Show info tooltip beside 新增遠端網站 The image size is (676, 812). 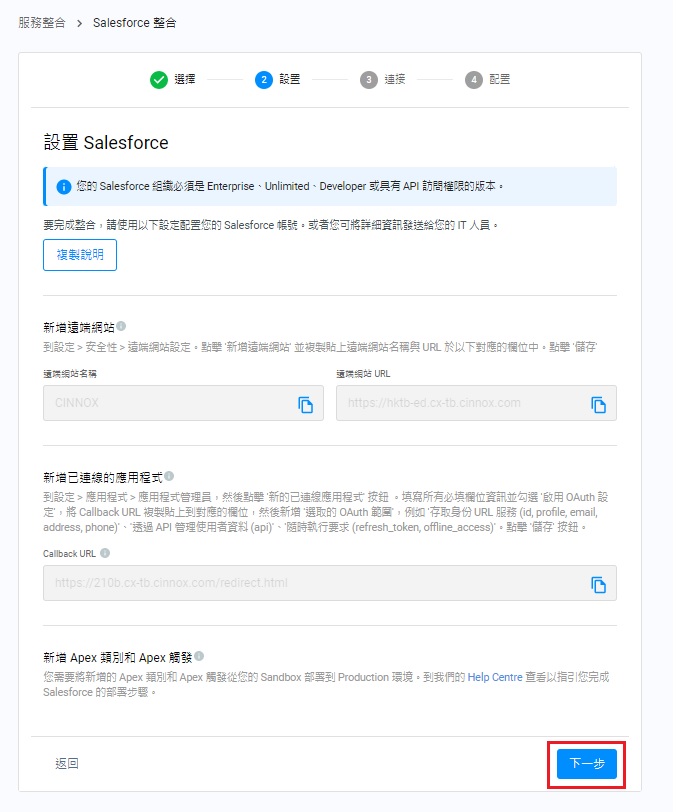point(121,326)
